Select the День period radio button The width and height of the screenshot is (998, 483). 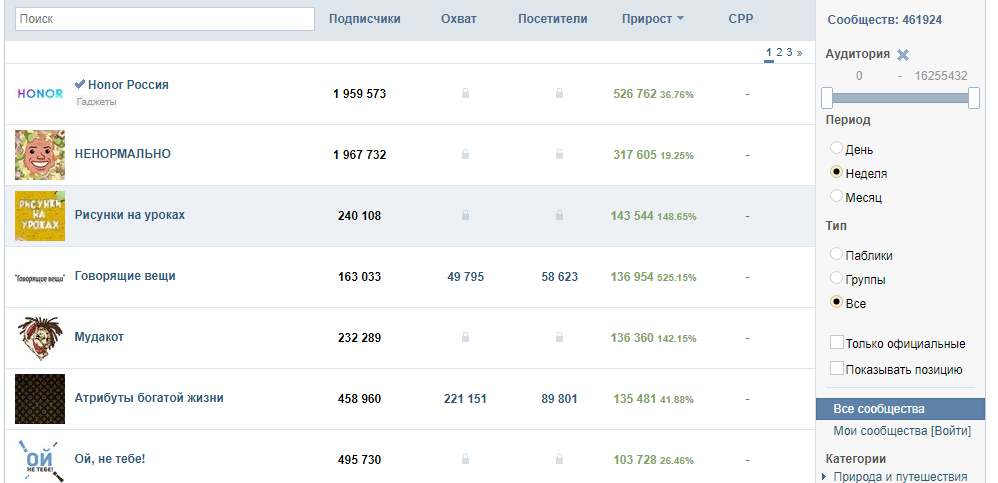point(836,148)
